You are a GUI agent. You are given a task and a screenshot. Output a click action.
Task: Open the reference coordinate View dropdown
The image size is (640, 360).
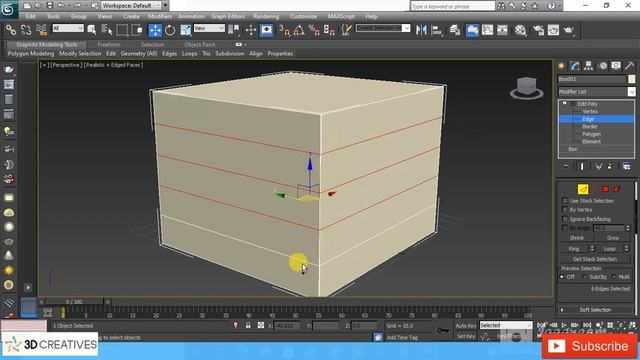pos(209,28)
